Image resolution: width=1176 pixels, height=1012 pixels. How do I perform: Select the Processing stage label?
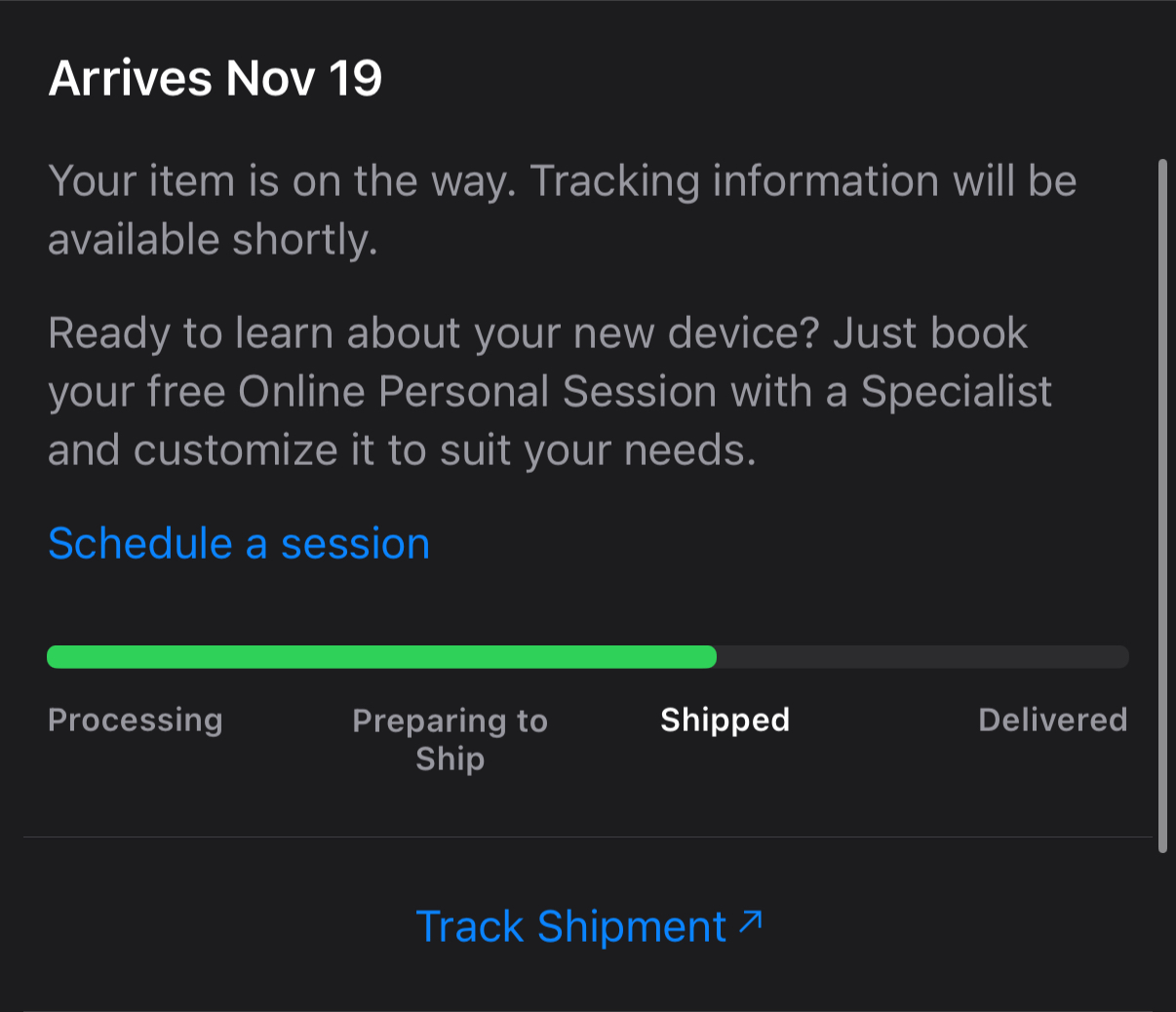click(136, 720)
